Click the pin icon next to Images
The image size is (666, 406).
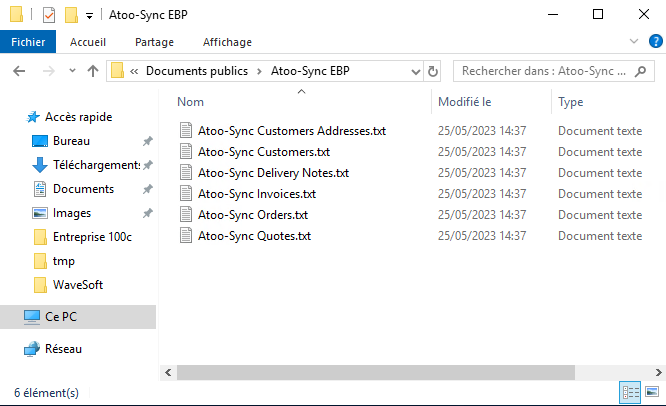[147, 213]
